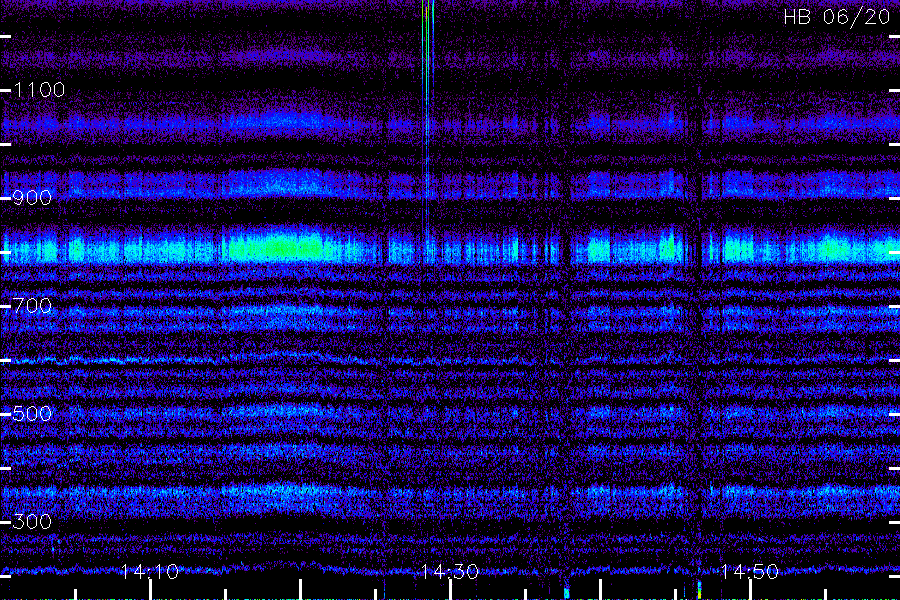Click the 700 frequency axis label
Viewport: 900px width, 600px height.
[32, 305]
